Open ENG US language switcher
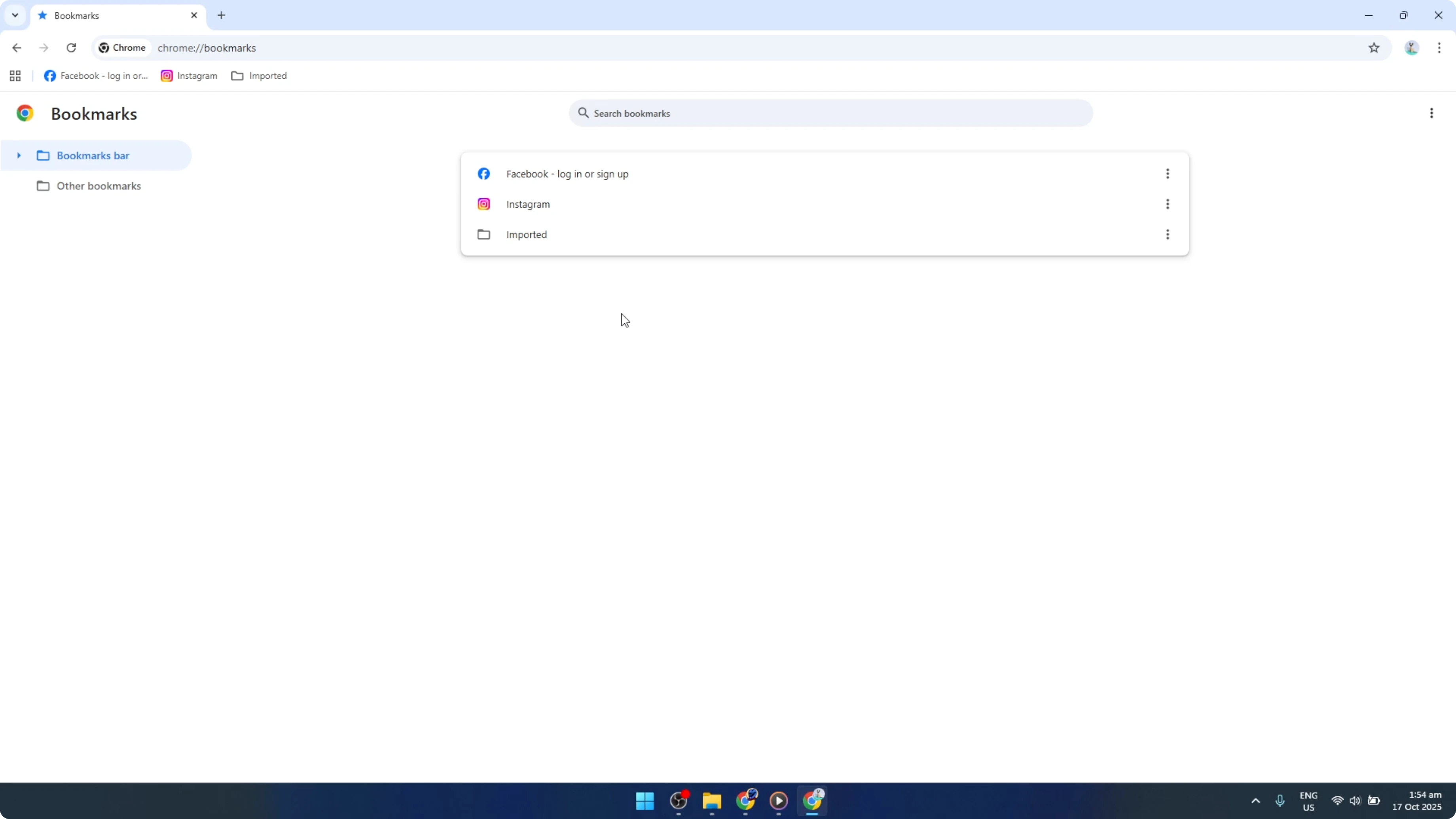This screenshot has height=819, width=1456. [1308, 802]
